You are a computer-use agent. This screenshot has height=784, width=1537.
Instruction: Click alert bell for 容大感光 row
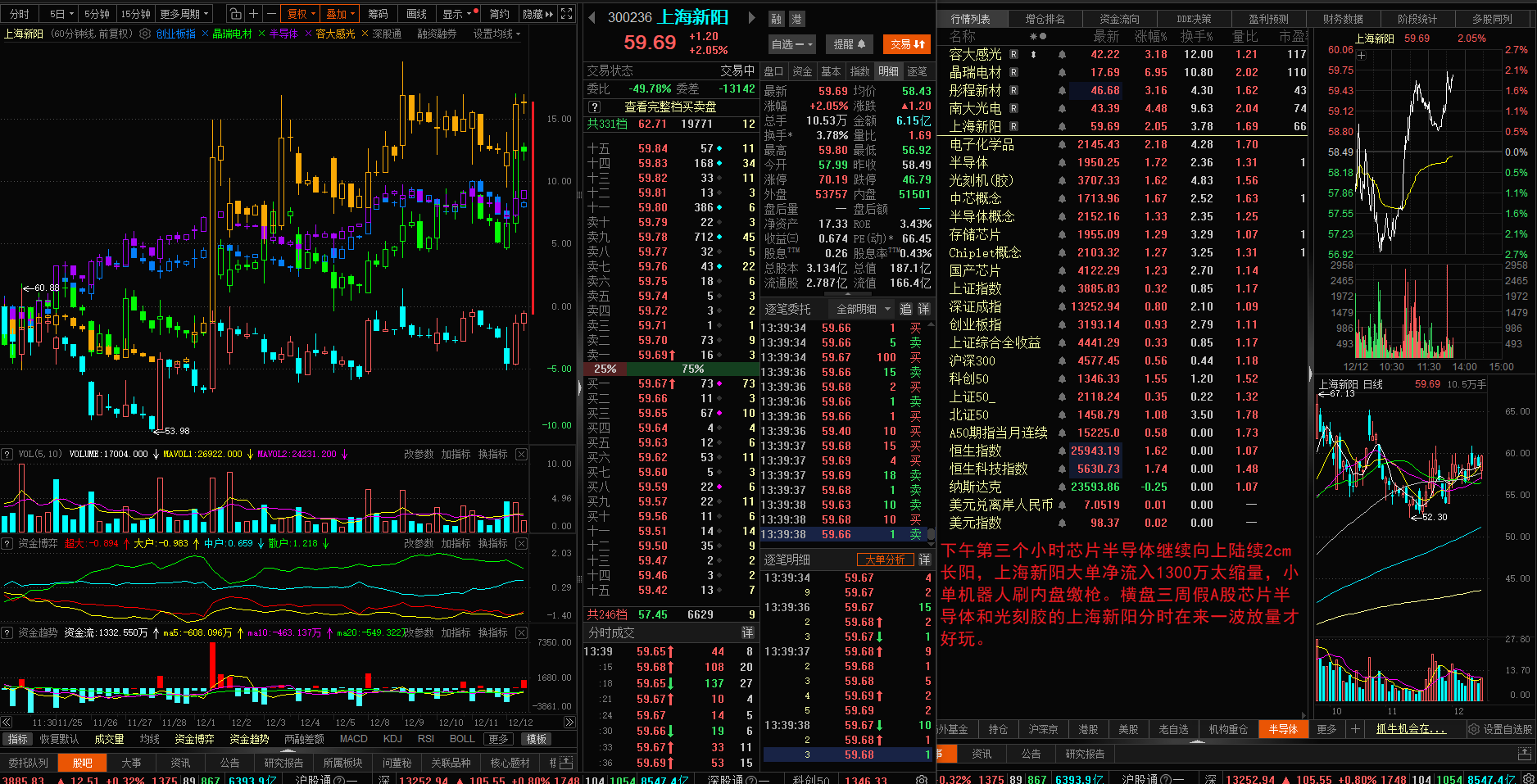(1062, 54)
